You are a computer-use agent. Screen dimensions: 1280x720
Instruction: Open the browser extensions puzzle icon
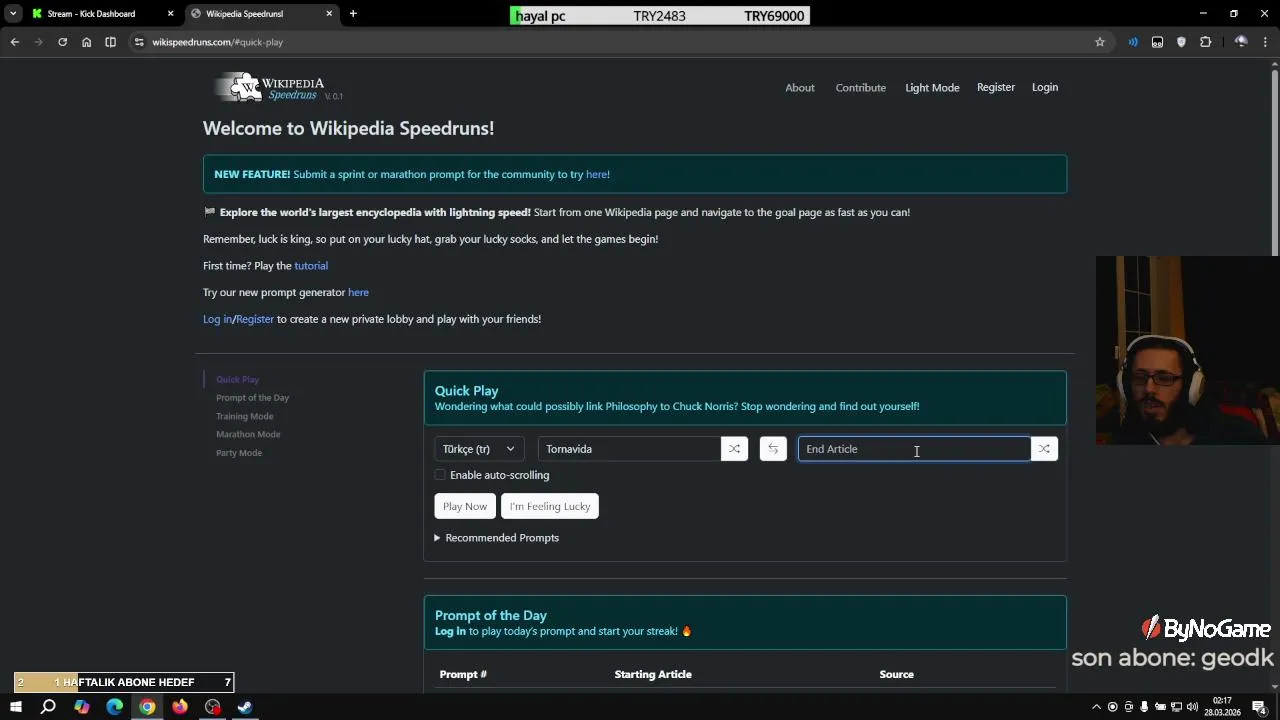[x=1205, y=42]
